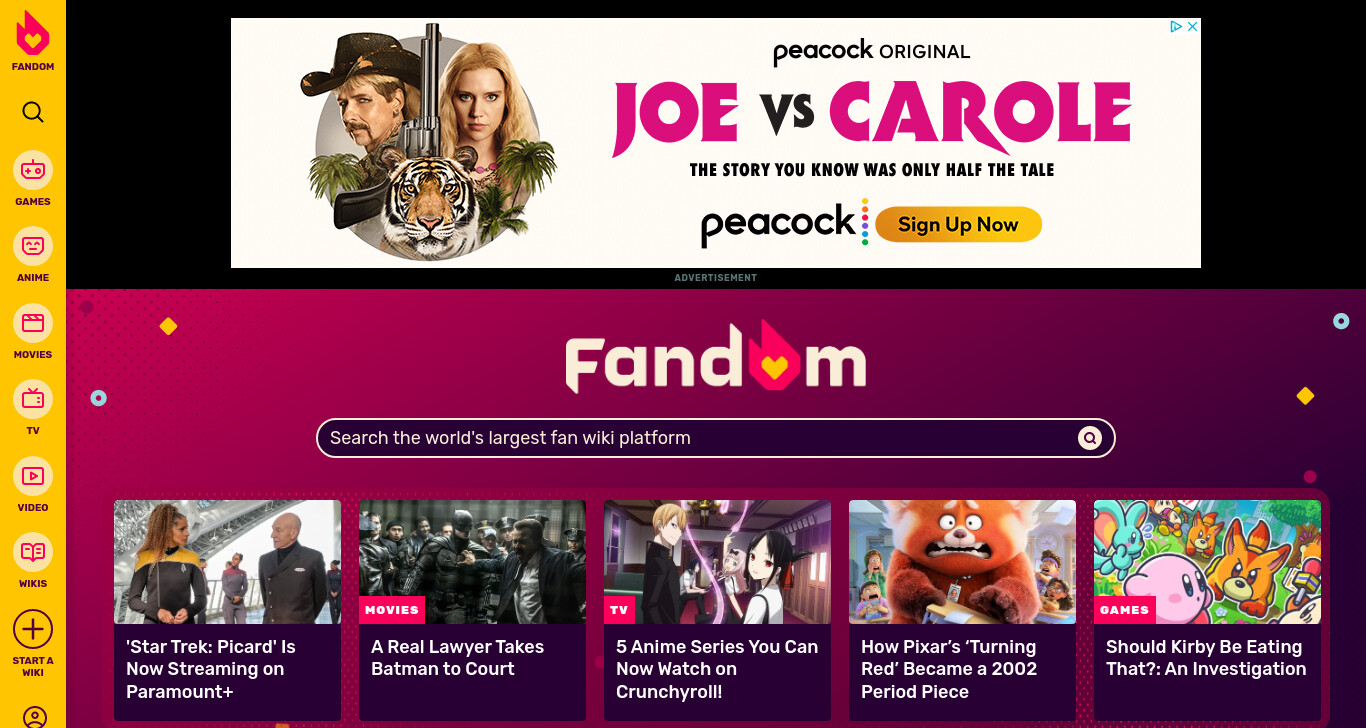Click the TV tag on anime card

pyautogui.click(x=619, y=610)
